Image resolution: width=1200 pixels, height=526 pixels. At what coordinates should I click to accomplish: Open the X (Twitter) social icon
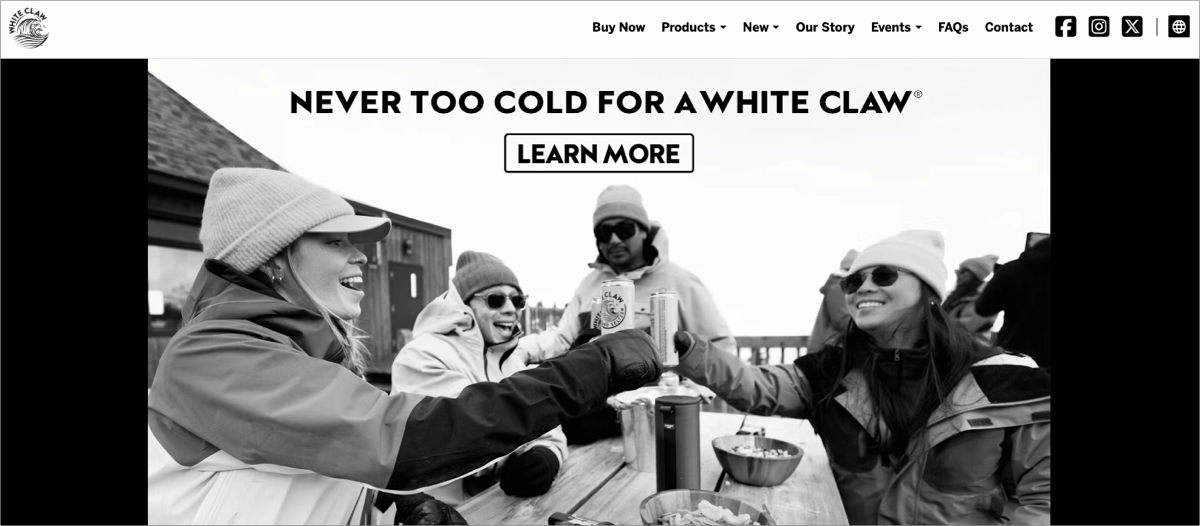(x=1132, y=27)
